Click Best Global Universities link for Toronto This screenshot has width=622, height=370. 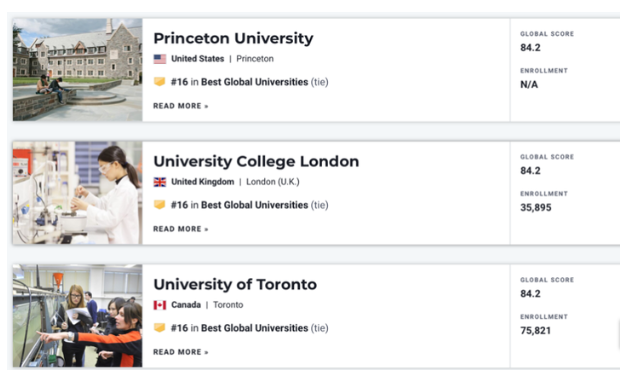coord(254,328)
